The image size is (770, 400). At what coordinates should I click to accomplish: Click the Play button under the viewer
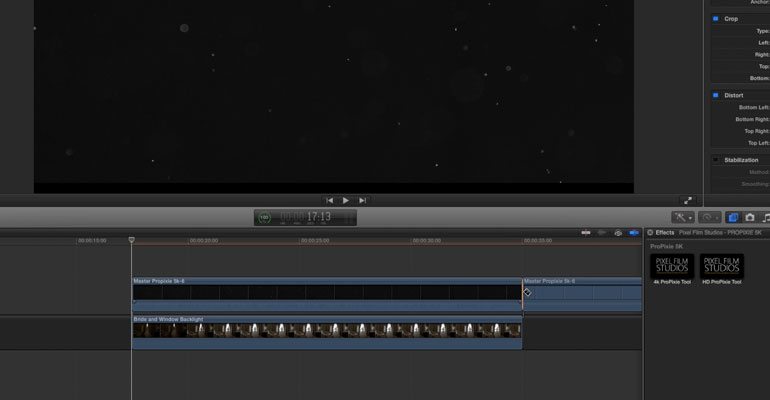346,200
